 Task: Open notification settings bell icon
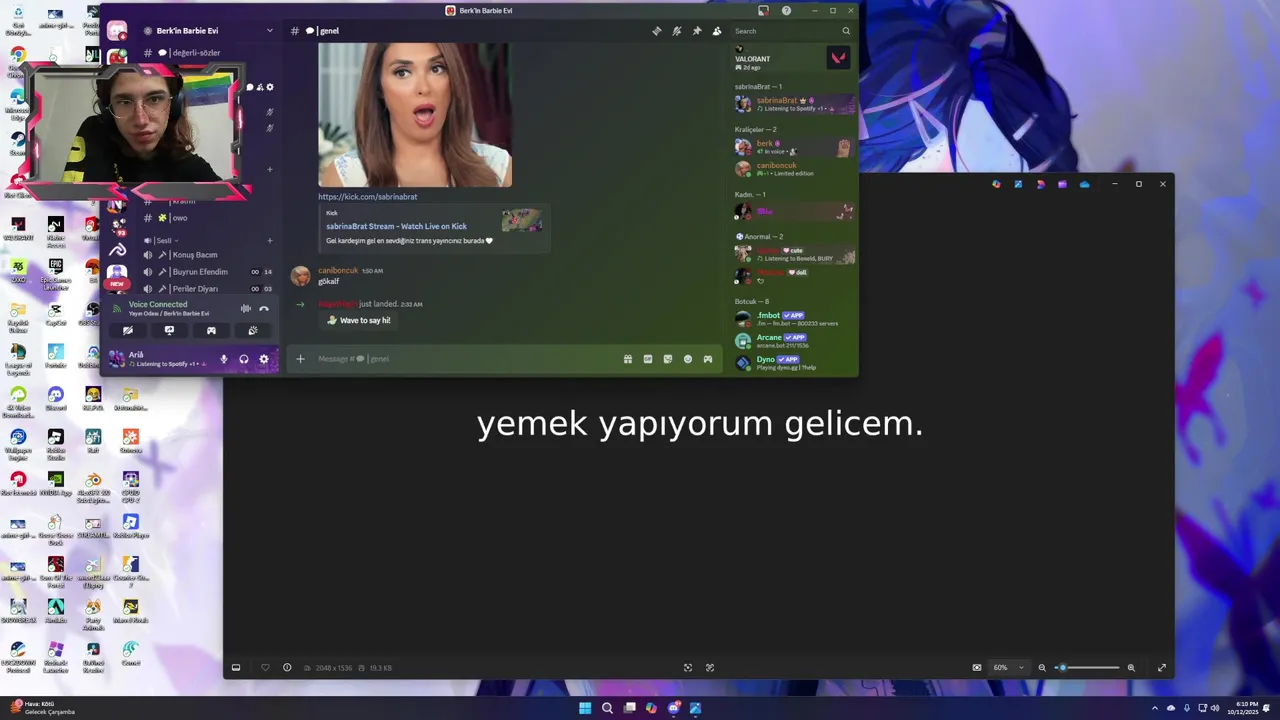click(677, 31)
